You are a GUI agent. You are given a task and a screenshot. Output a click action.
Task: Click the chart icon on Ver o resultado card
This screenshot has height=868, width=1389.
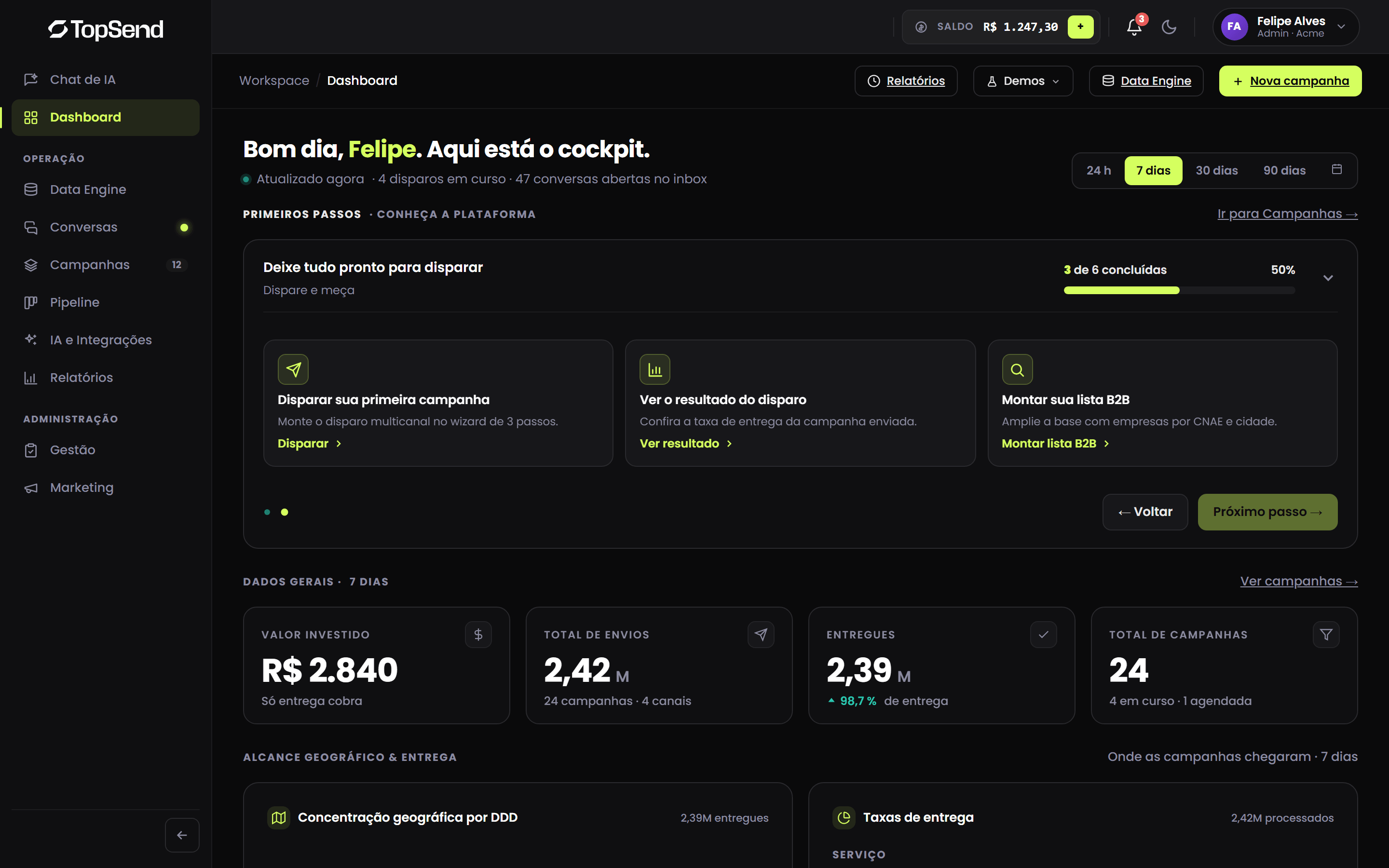point(655,369)
